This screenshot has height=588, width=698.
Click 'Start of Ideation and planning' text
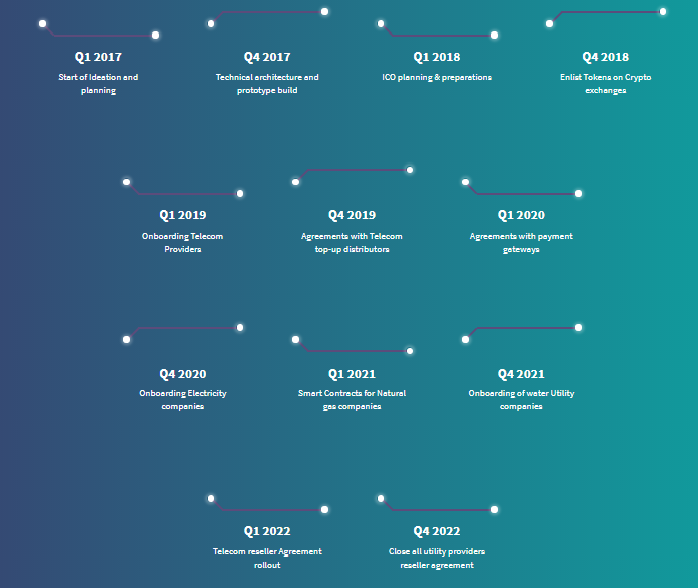pos(98,84)
